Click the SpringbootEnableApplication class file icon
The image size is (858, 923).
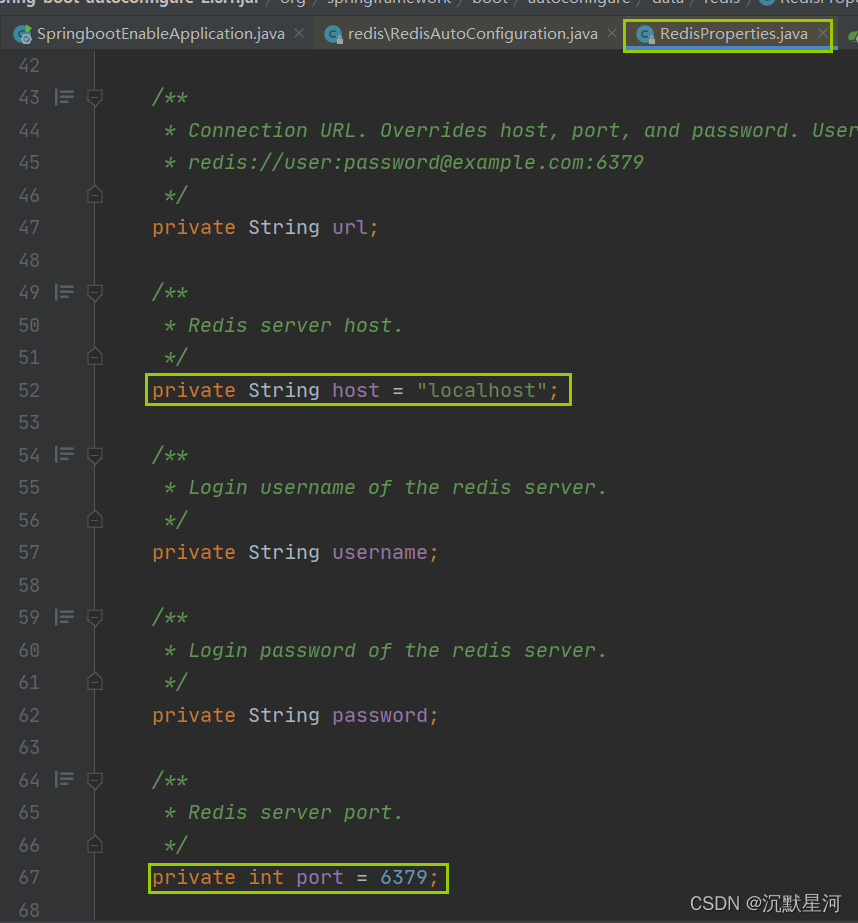click(23, 35)
